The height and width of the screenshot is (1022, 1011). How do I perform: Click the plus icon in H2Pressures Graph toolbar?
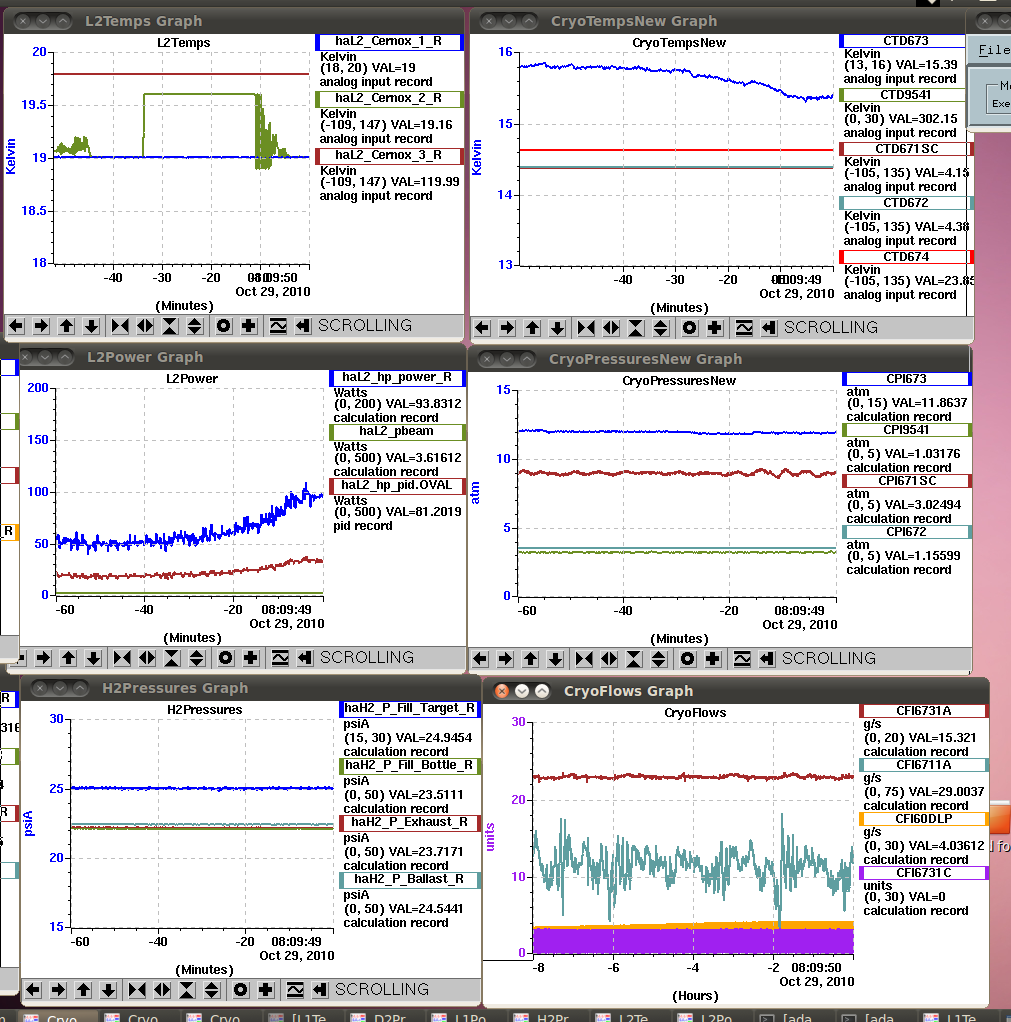(x=266, y=990)
